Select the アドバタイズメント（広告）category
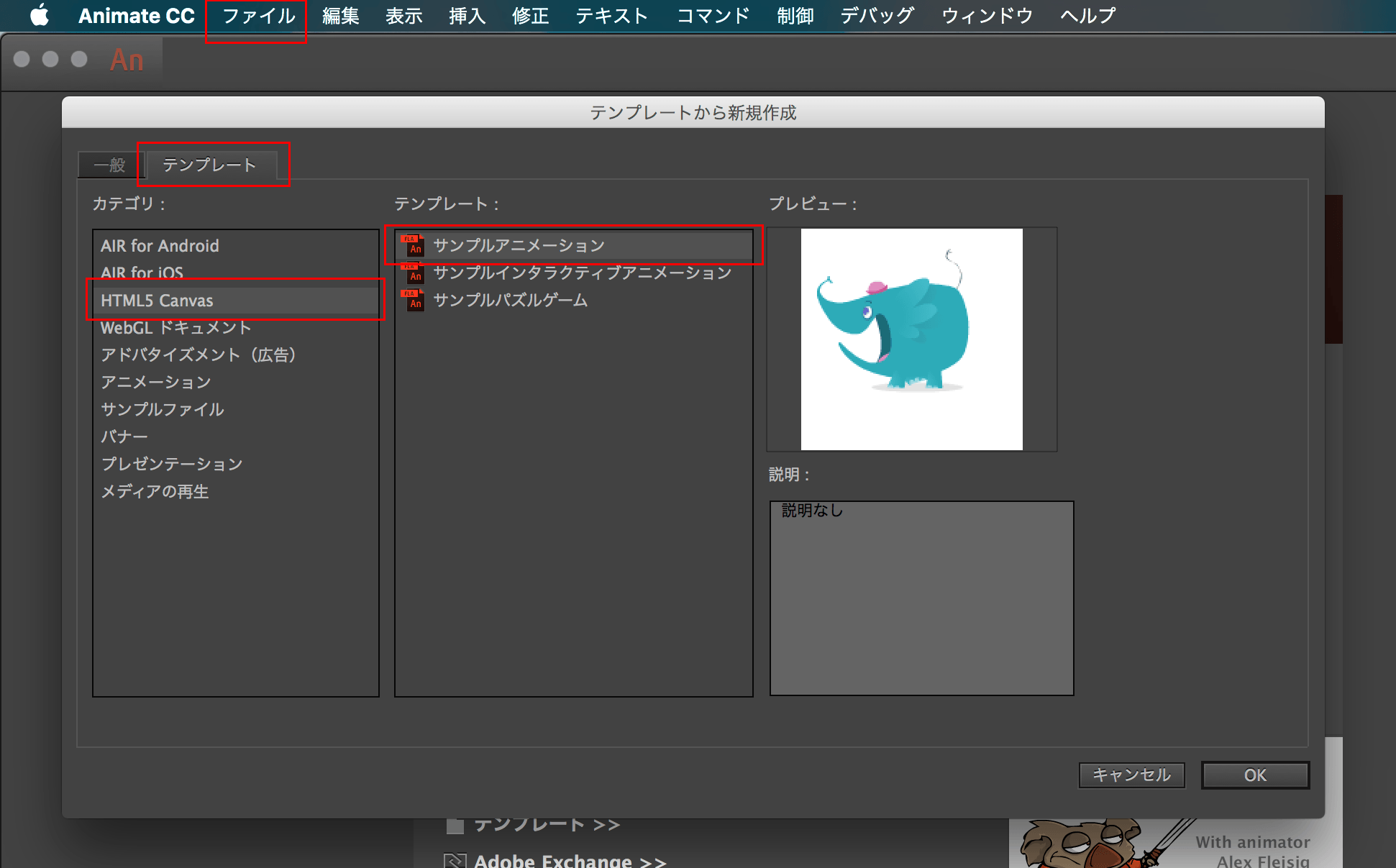The height and width of the screenshot is (868, 1396). coord(235,355)
